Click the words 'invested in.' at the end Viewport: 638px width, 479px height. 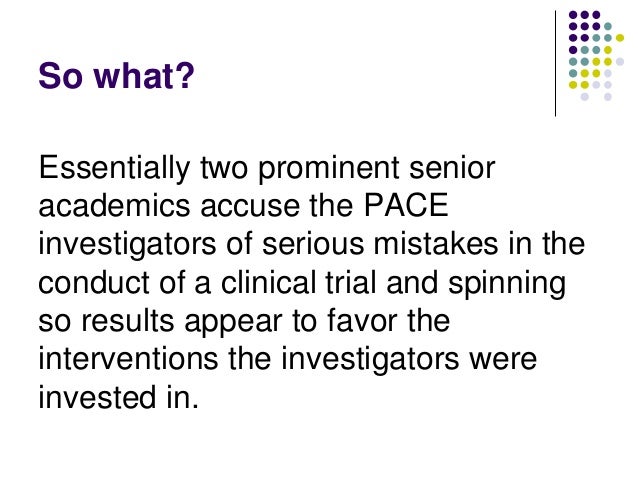(x=118, y=397)
